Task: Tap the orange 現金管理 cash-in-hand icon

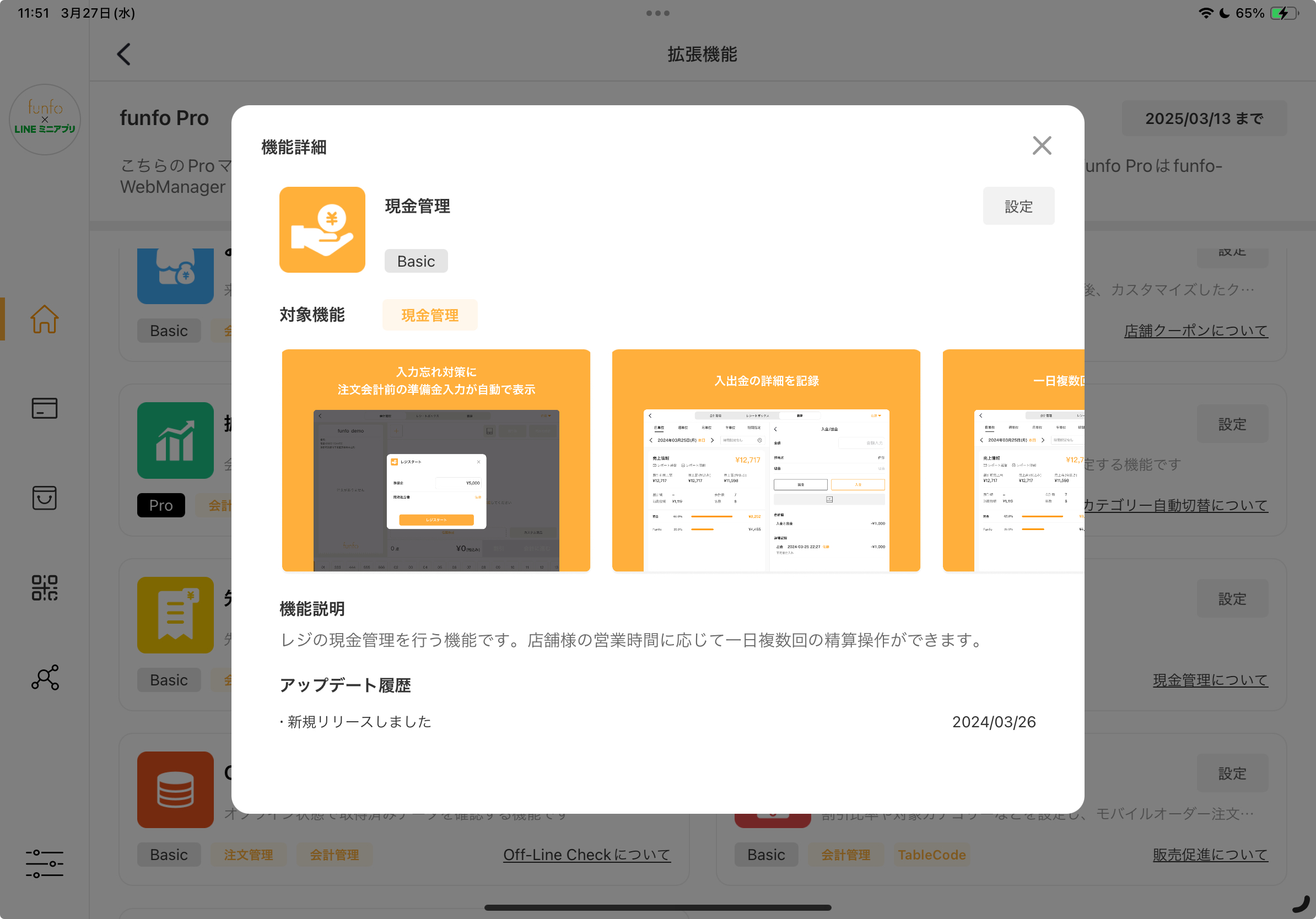Action: click(322, 230)
